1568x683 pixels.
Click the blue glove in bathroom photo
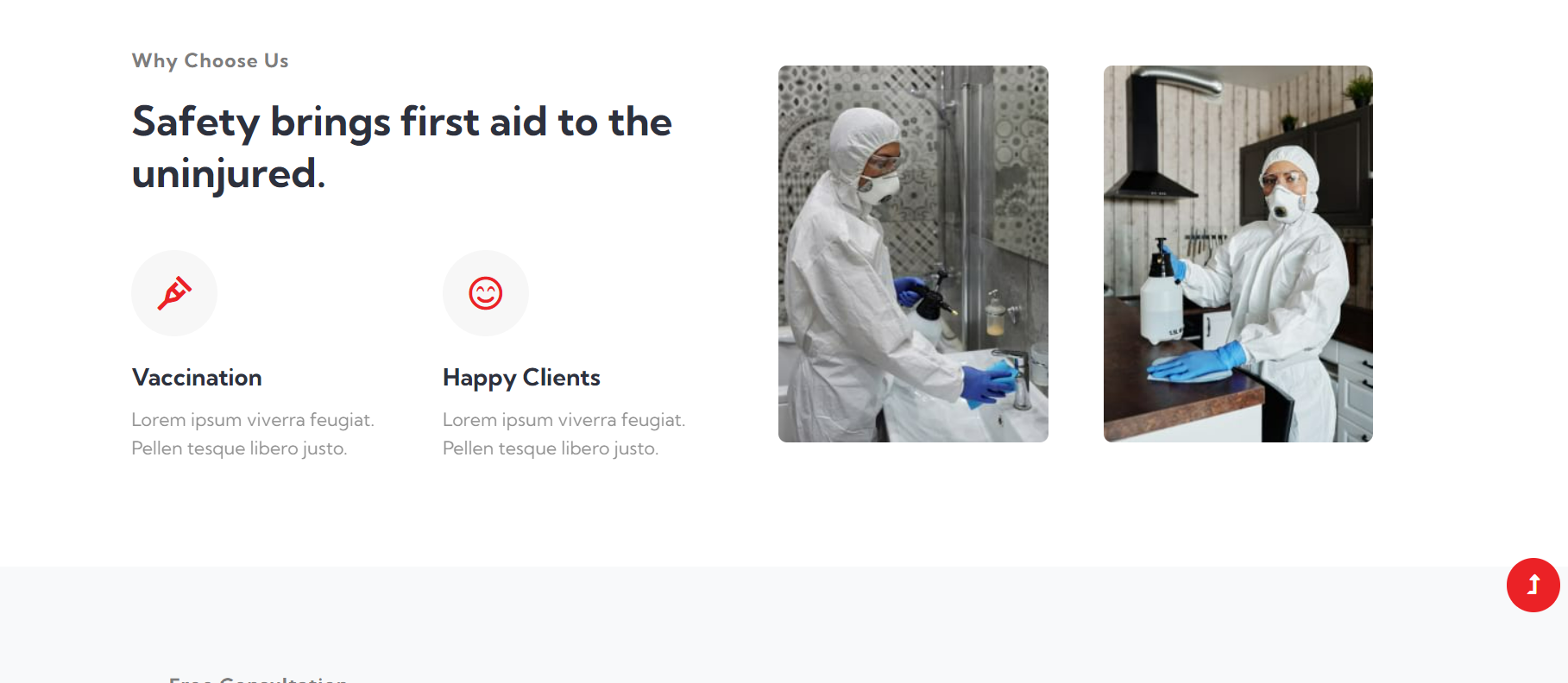coord(989,384)
